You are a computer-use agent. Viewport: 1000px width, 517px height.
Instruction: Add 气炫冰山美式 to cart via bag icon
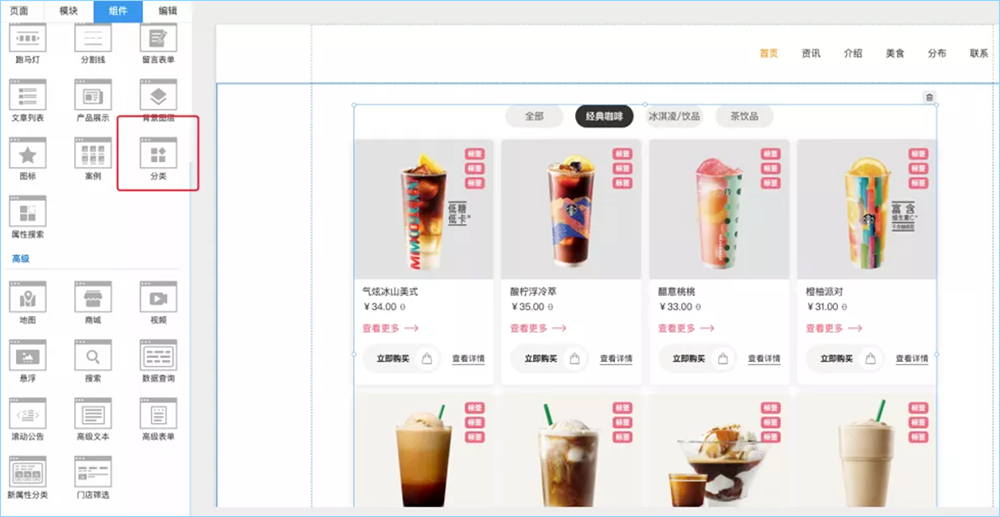[427, 359]
